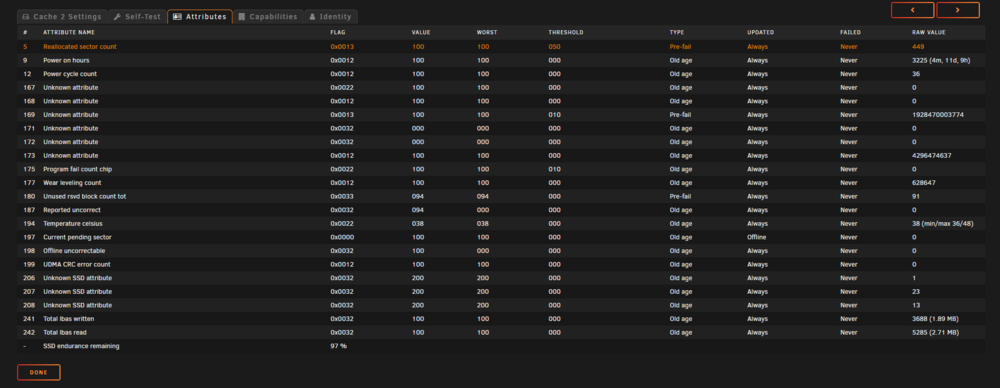Select the Attributes tab
The image size is (1000, 388).
tap(200, 17)
